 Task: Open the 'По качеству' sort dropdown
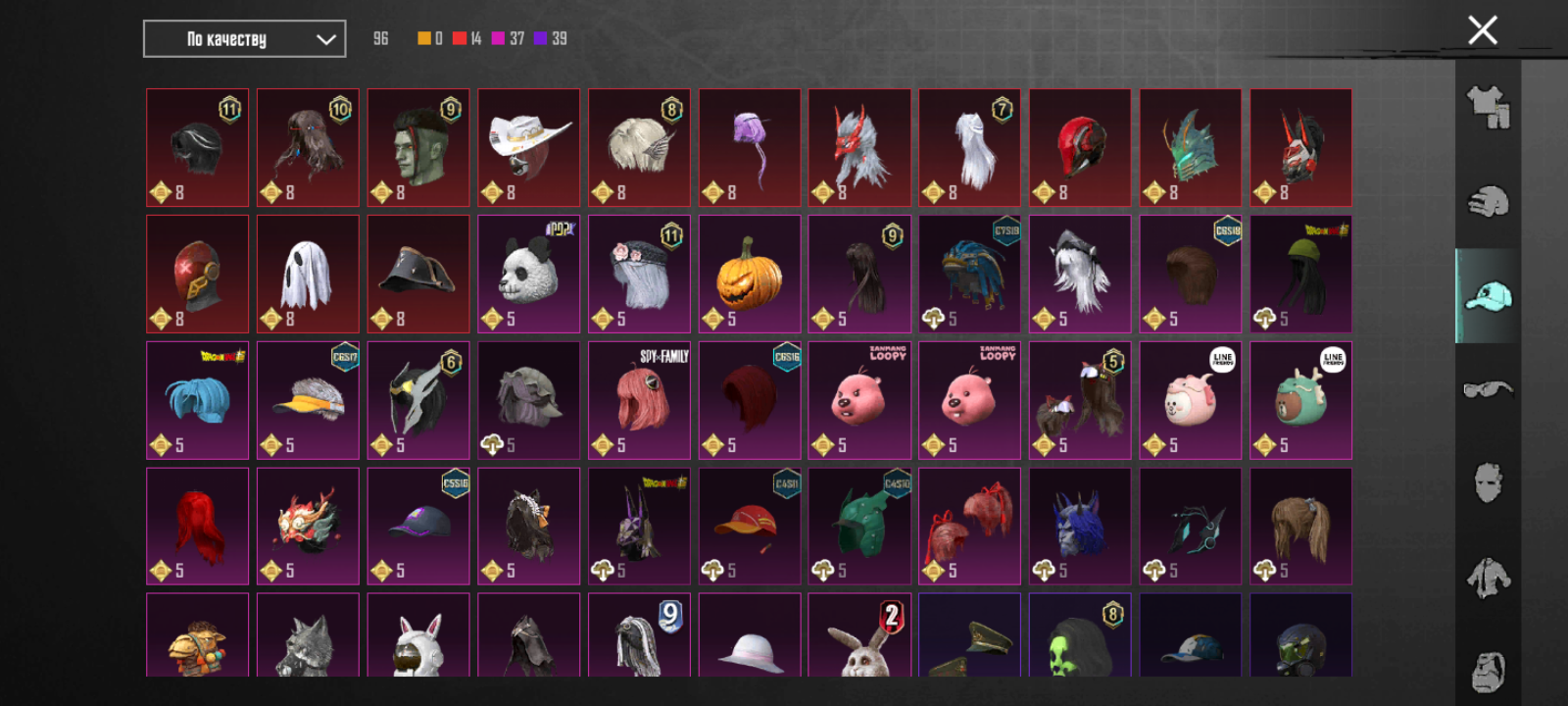(x=244, y=39)
